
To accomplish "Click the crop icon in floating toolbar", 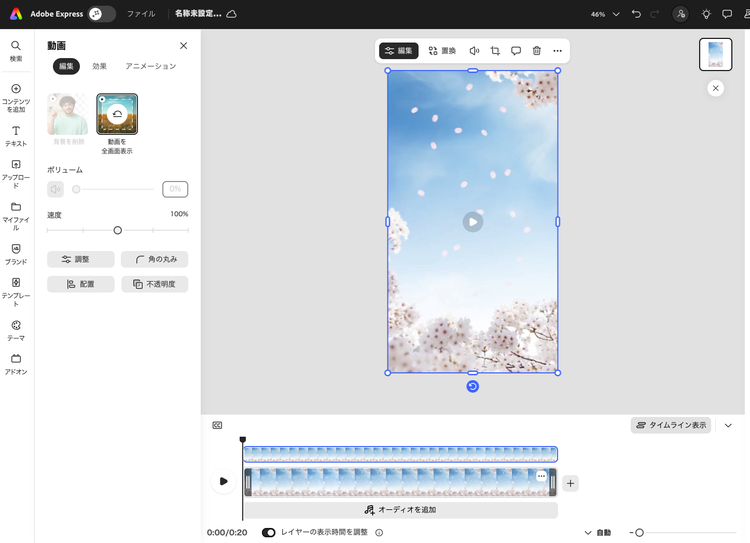I will 495,51.
